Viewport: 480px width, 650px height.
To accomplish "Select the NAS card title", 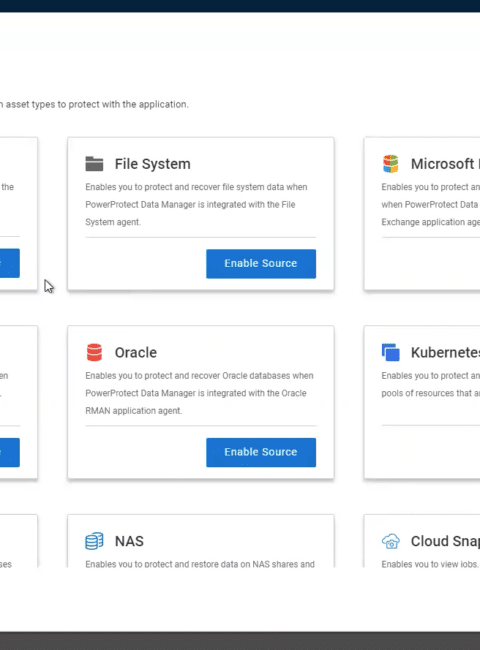I will click(x=129, y=541).
